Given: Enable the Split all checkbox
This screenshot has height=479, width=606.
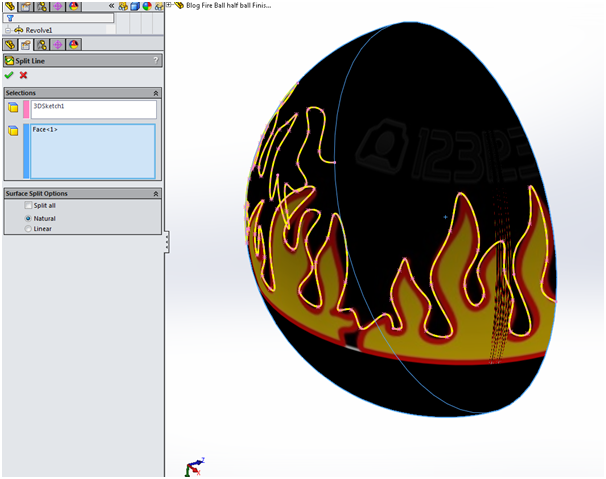Looking at the screenshot, I should click(28, 205).
